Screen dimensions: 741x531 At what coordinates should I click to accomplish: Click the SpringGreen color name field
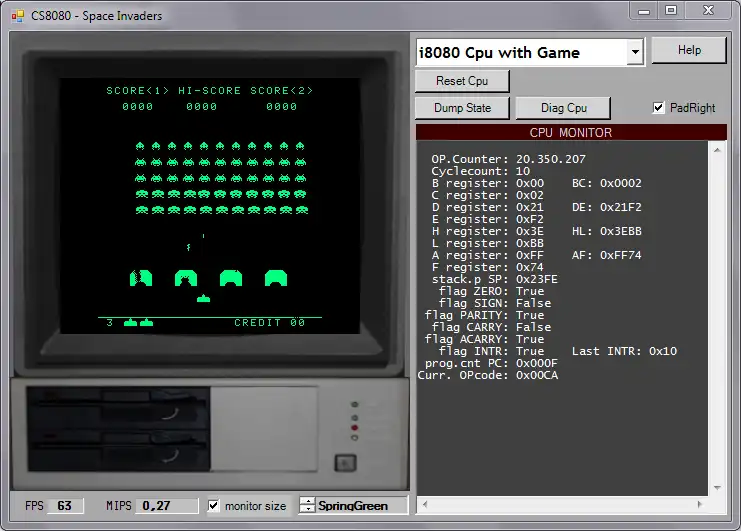pos(361,505)
